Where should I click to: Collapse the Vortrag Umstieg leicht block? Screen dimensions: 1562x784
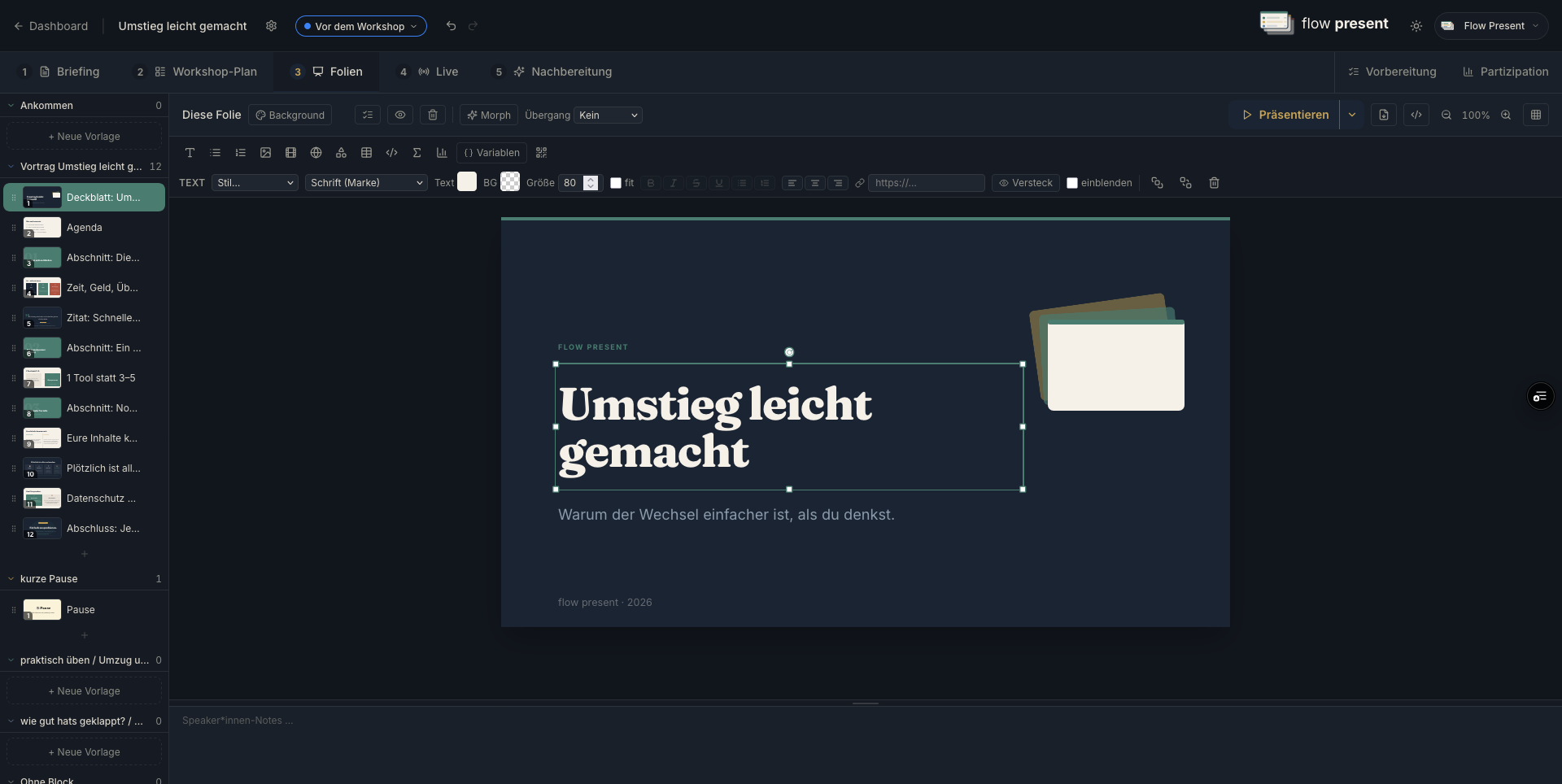point(11,167)
